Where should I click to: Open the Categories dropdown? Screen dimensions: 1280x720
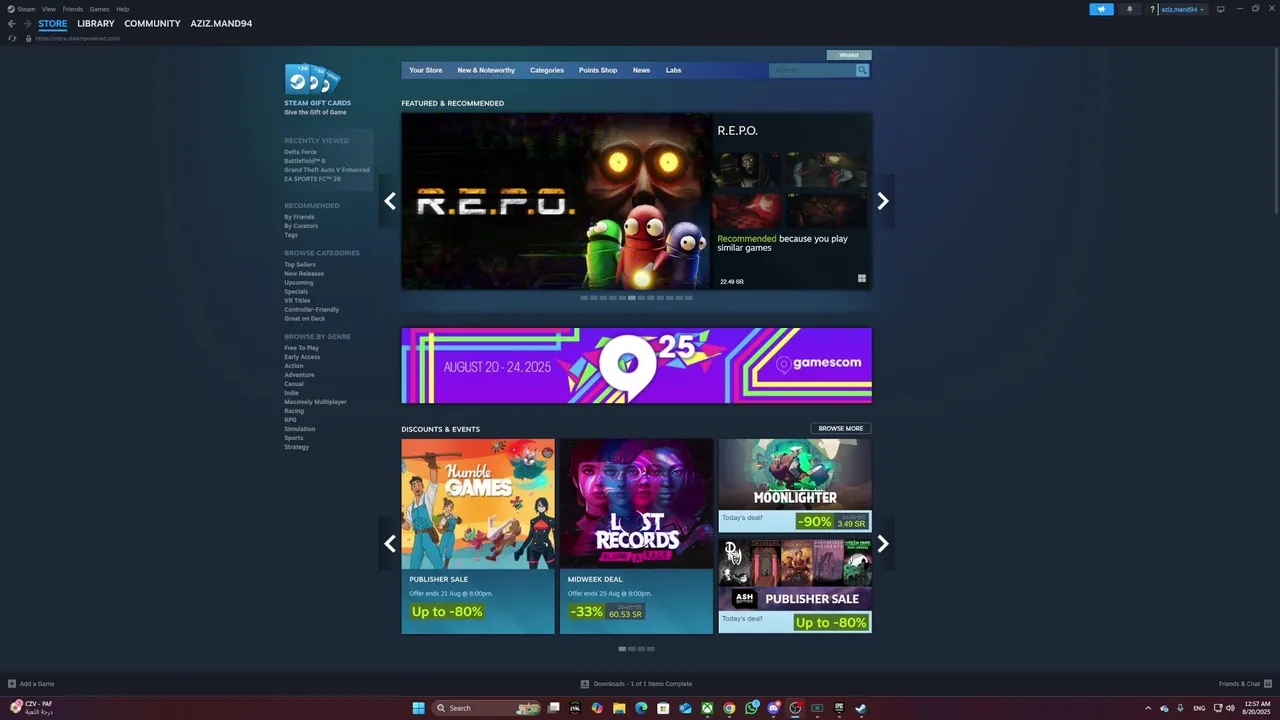click(547, 70)
